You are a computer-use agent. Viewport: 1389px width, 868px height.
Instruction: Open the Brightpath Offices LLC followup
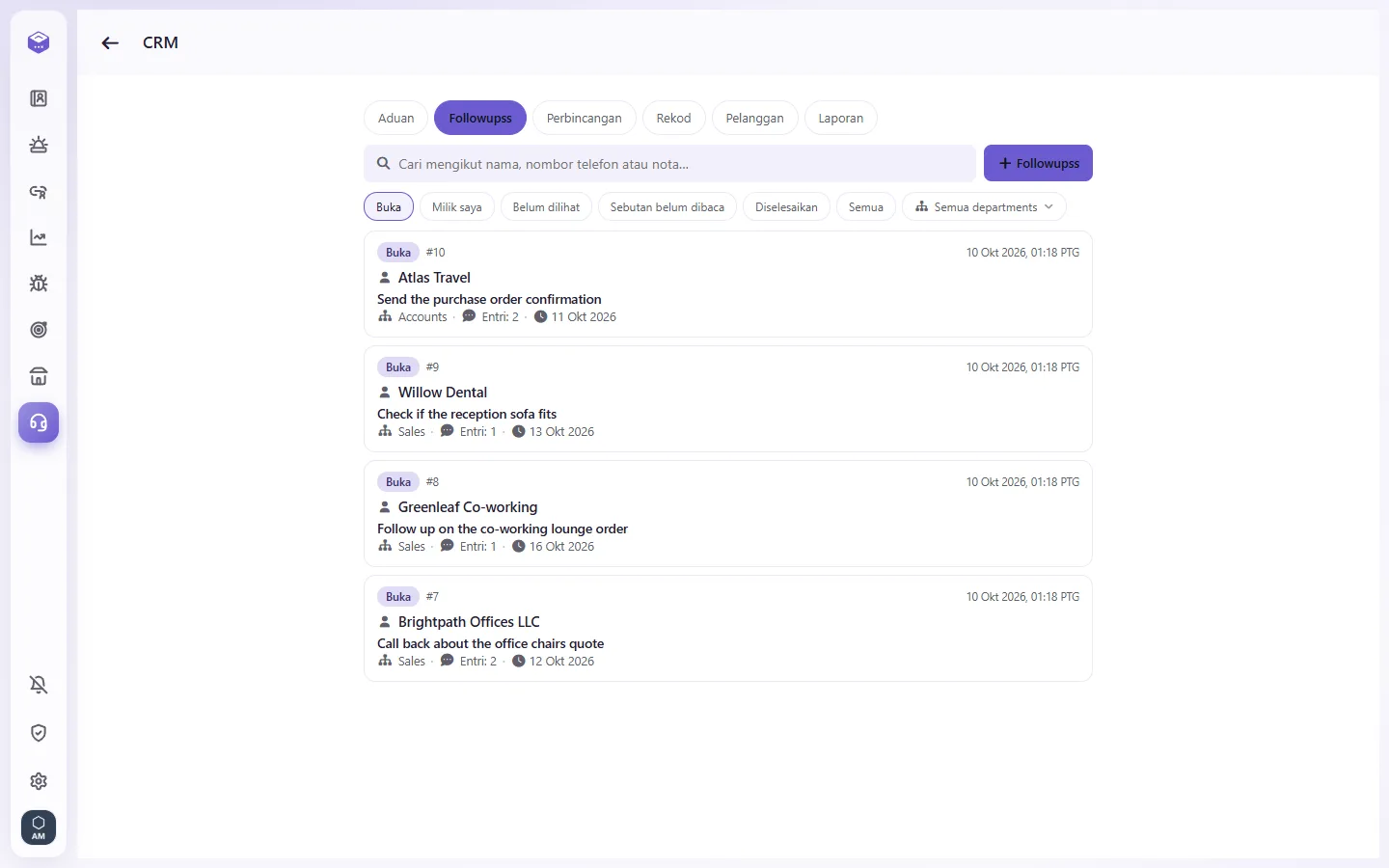coord(728,628)
